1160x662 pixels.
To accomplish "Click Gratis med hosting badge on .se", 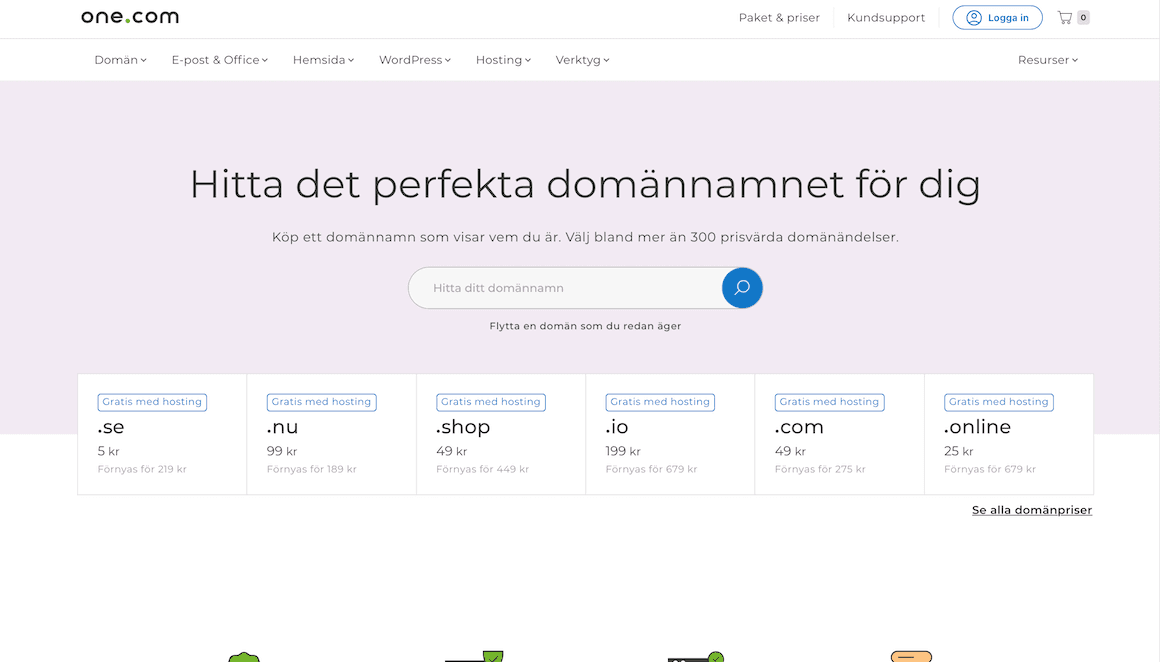I will click(x=152, y=402).
